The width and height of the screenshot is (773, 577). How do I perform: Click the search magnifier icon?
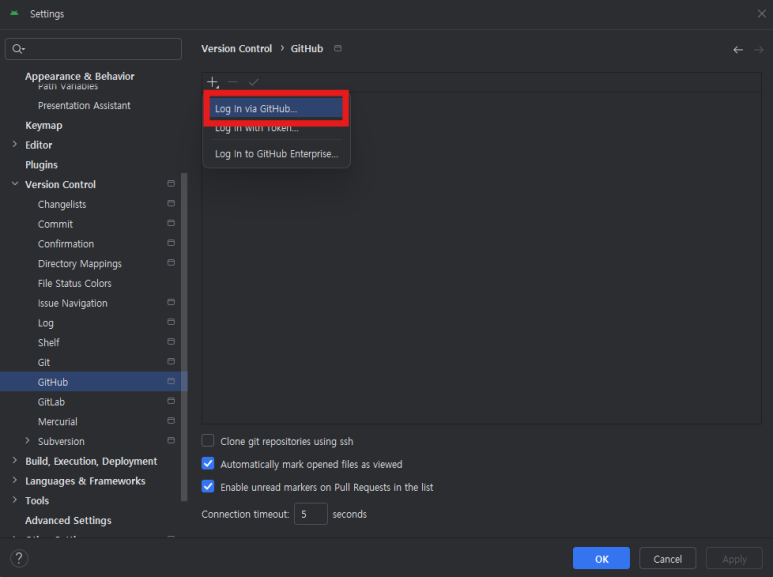click(x=18, y=49)
